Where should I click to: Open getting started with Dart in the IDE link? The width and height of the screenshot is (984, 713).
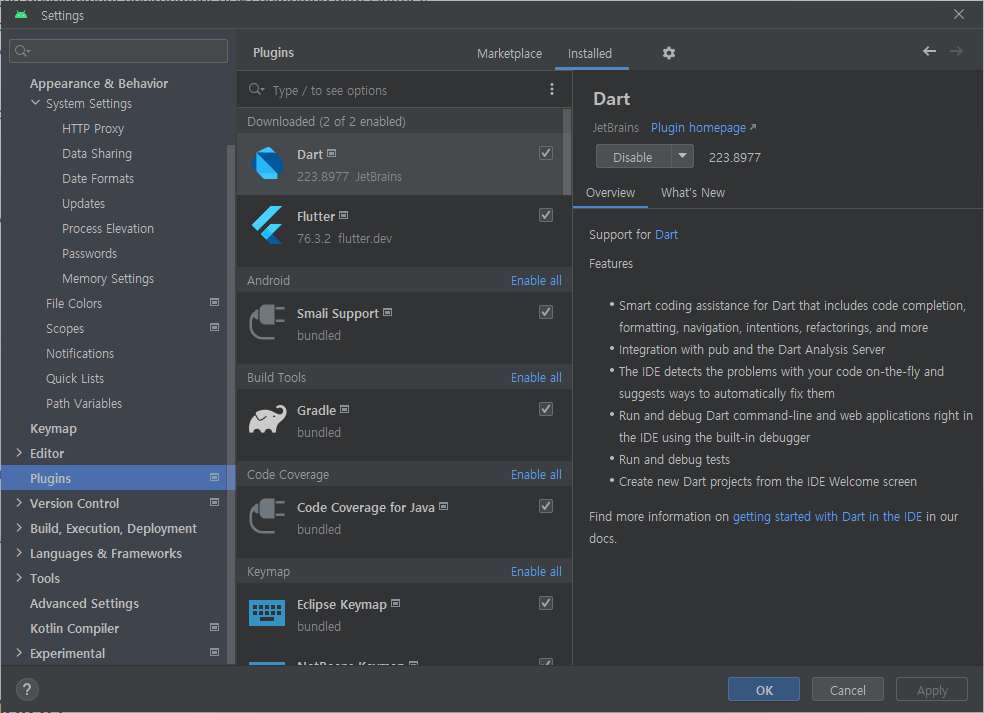pyautogui.click(x=827, y=516)
